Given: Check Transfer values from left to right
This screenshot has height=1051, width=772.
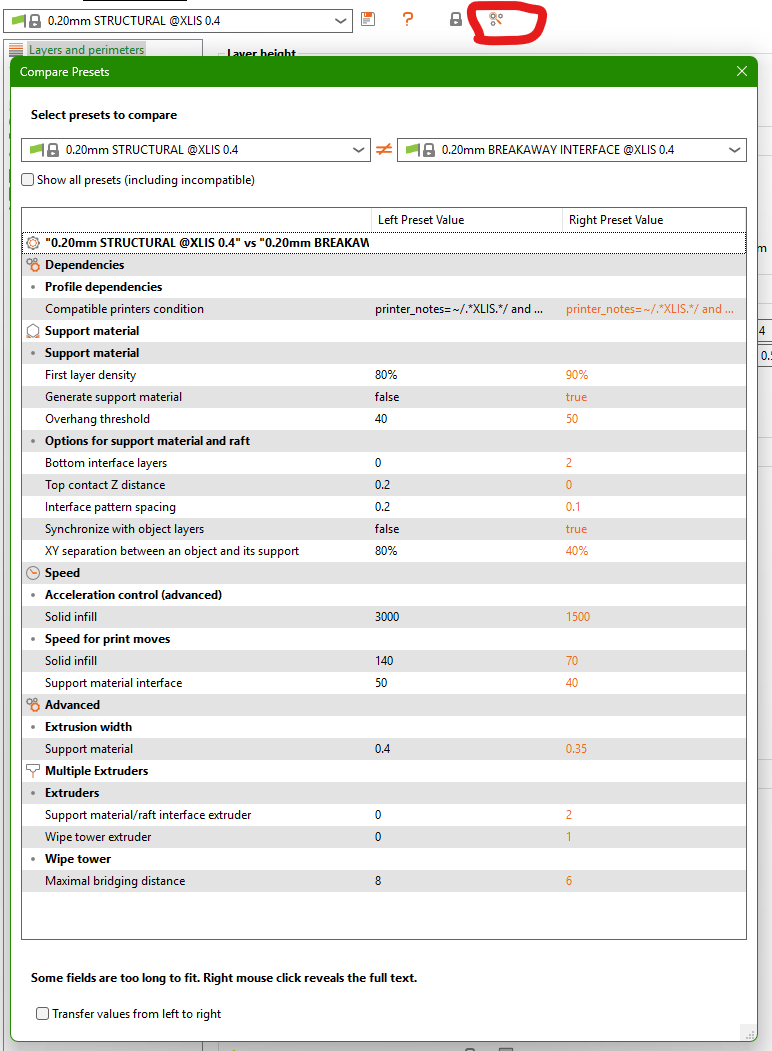Looking at the screenshot, I should (42, 1013).
